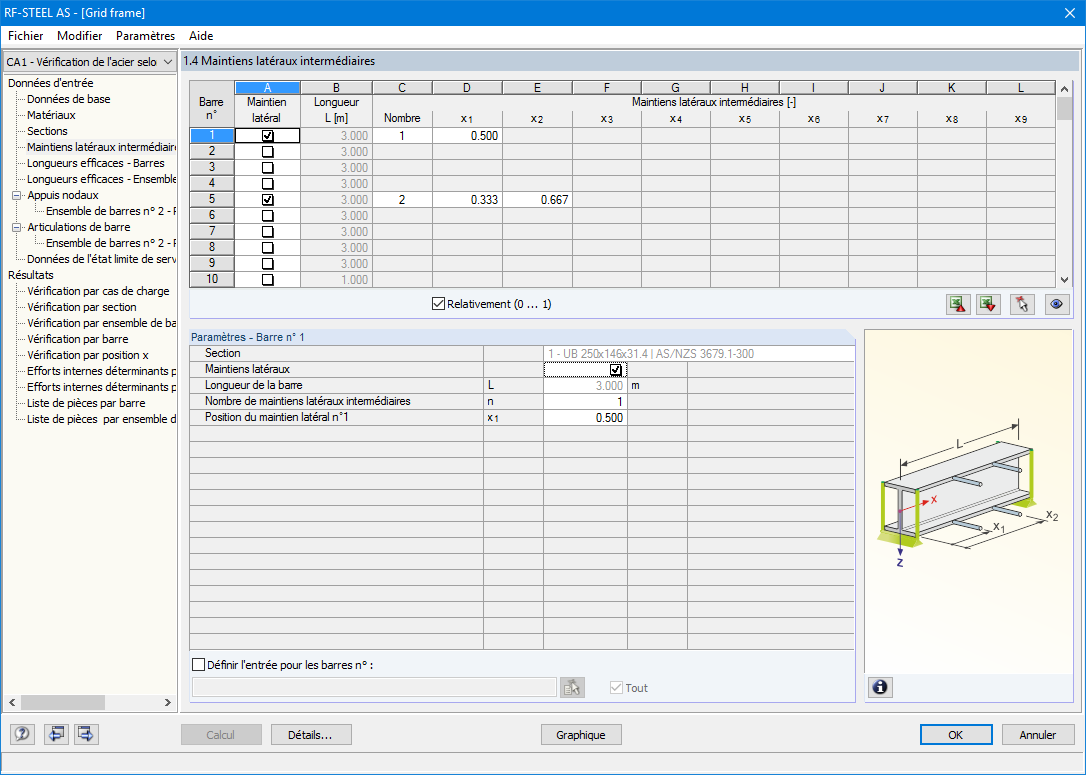This screenshot has height=775, width=1086.
Task: Open Données de l'état limite de service
Action: 101,259
